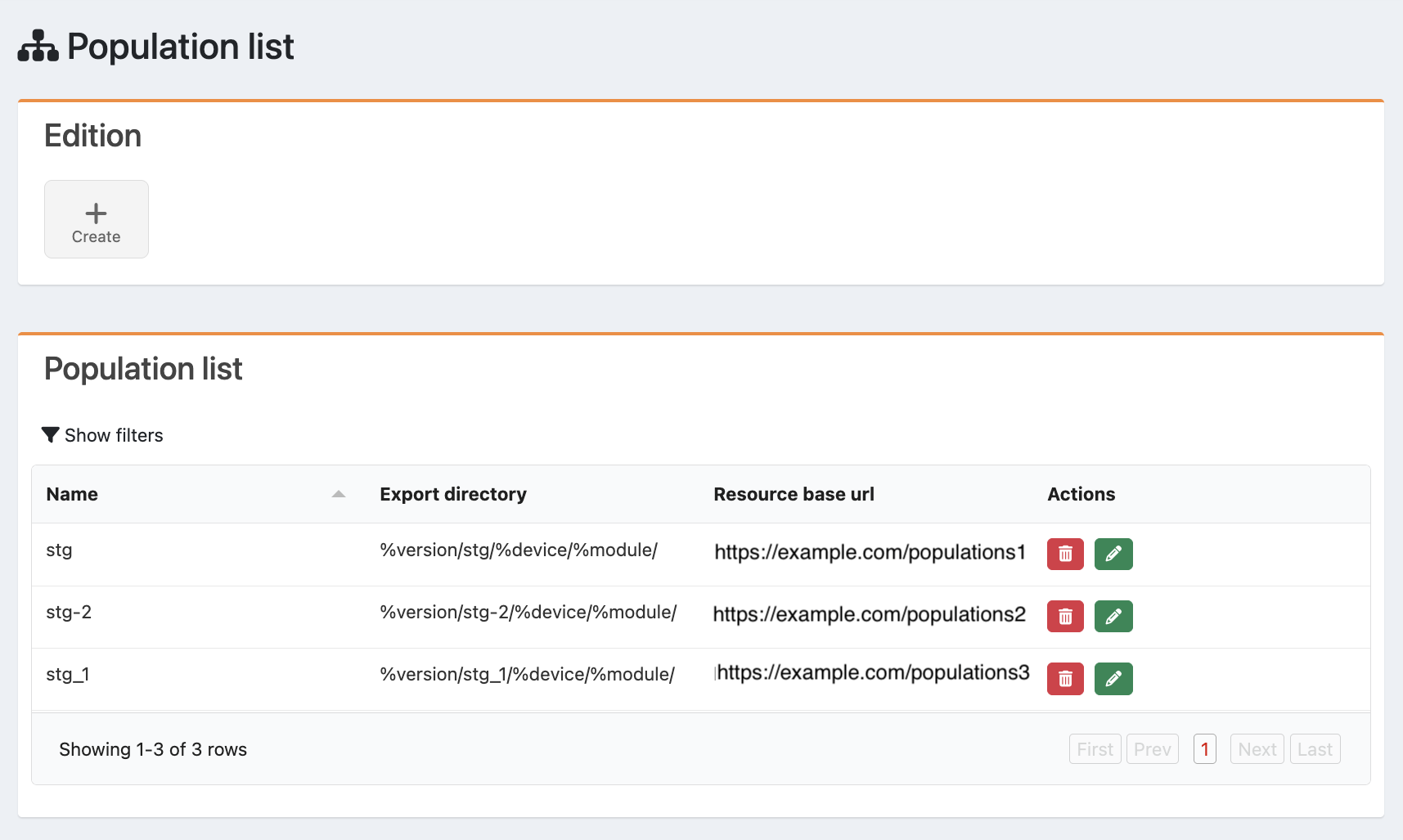The height and width of the screenshot is (840, 1403).
Task: Select page 1 in pagination
Action: coord(1204,749)
